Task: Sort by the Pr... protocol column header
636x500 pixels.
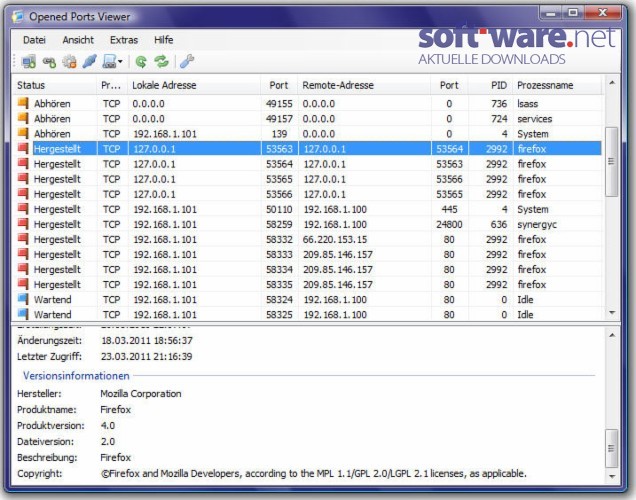Action: point(112,85)
